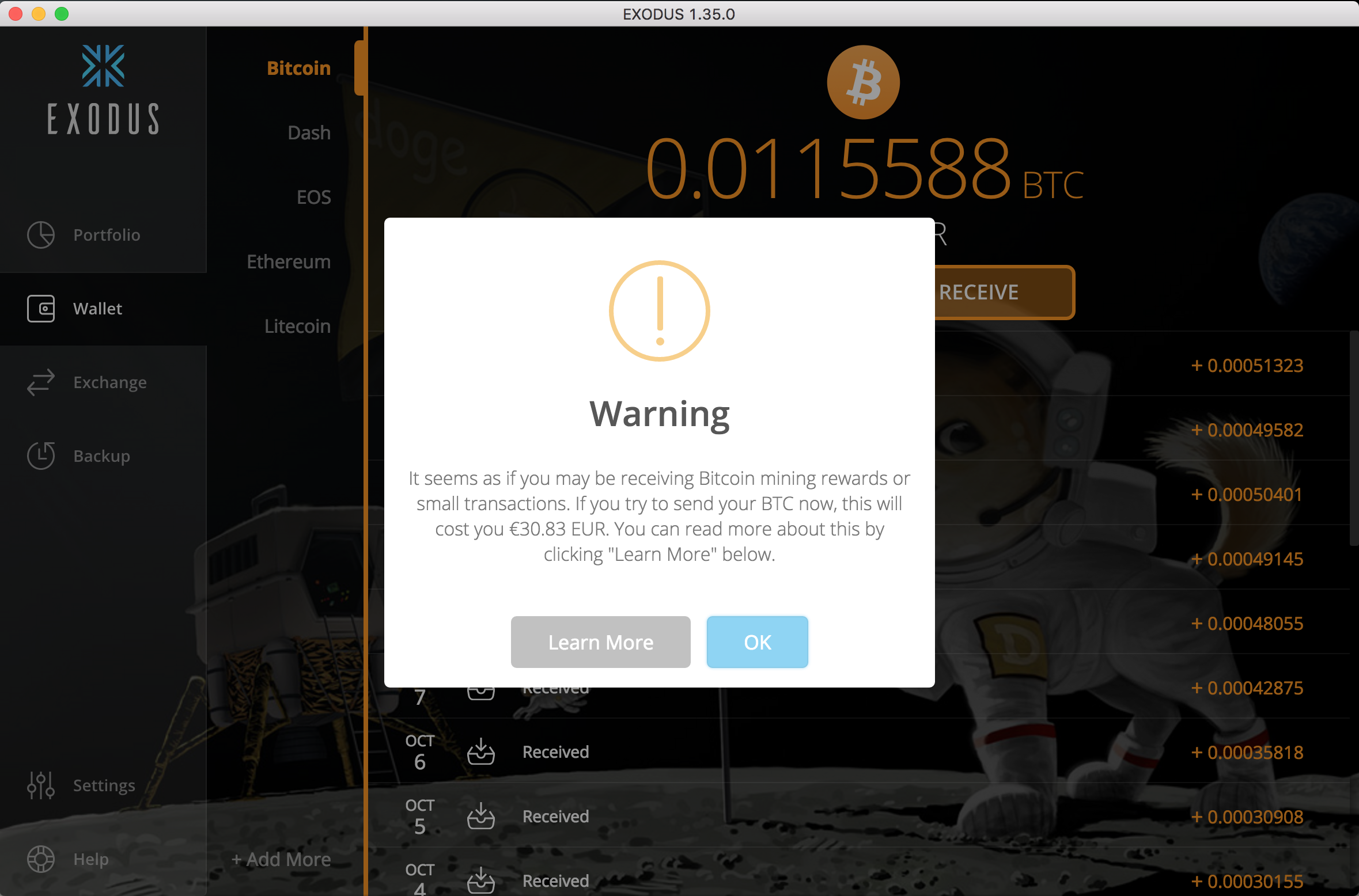
Task: Select the EOS asset
Action: [x=313, y=197]
